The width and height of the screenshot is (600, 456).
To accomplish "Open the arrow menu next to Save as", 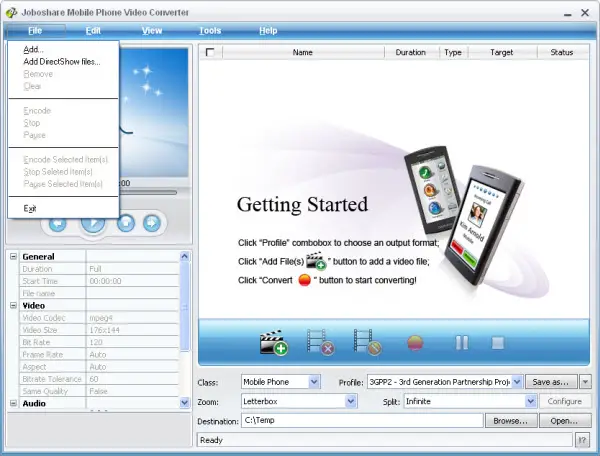I will [585, 382].
